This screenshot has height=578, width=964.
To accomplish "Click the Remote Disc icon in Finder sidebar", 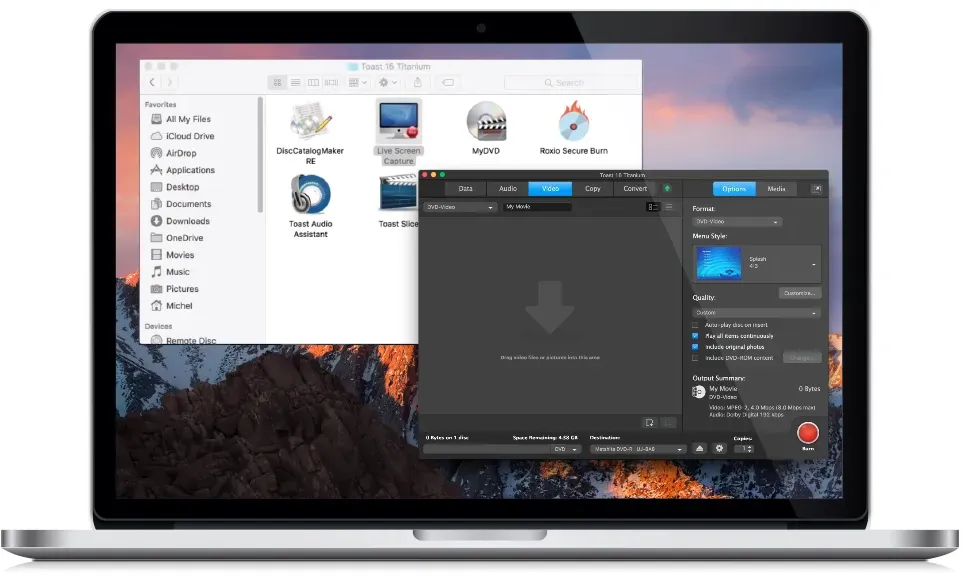I will tap(156, 340).
